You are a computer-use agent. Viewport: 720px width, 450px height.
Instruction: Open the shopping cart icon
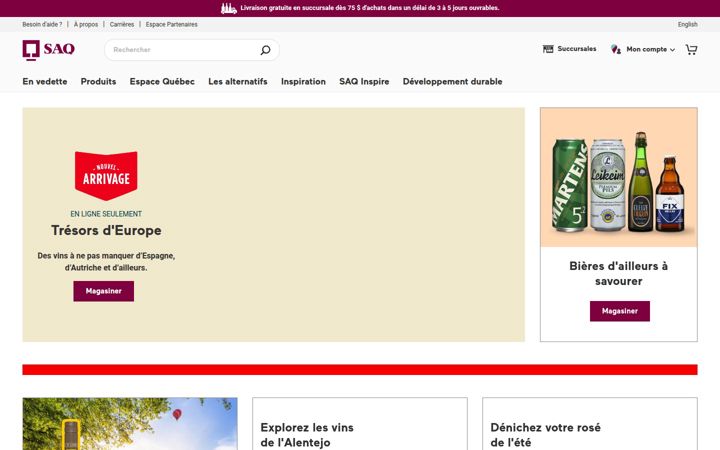point(691,49)
